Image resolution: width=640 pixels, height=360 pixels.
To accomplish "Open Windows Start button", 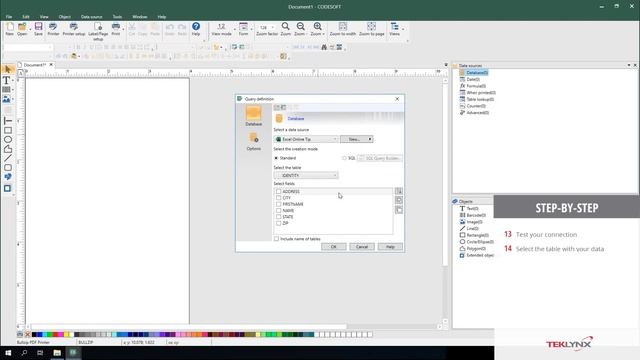I will point(8,353).
